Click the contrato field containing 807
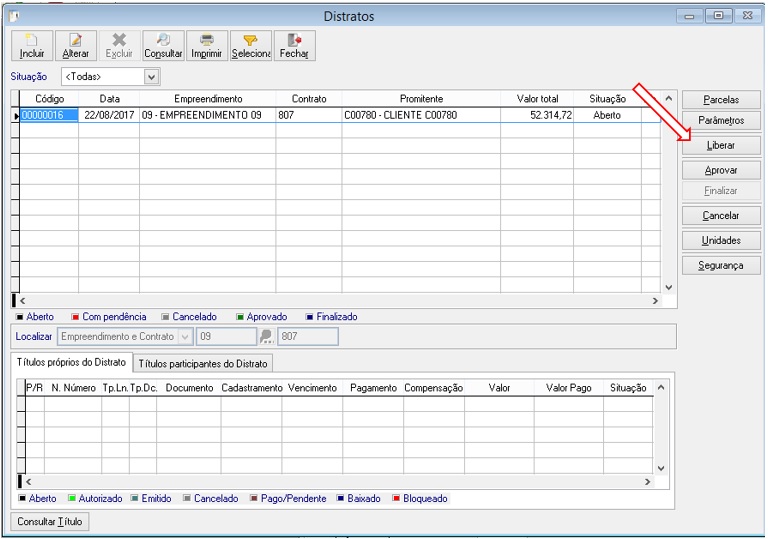 [308, 337]
